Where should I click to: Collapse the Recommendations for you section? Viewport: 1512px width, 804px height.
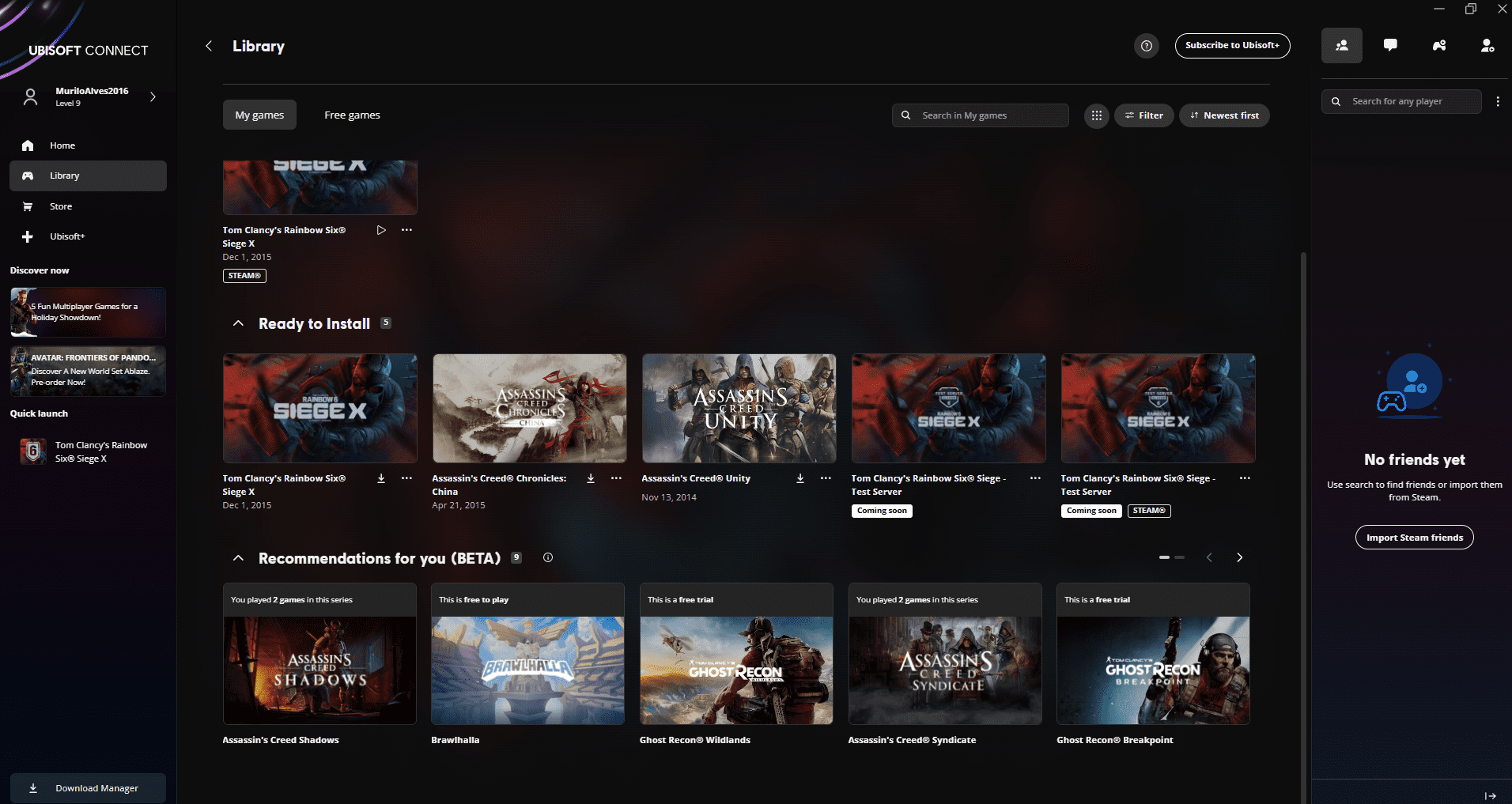(238, 557)
